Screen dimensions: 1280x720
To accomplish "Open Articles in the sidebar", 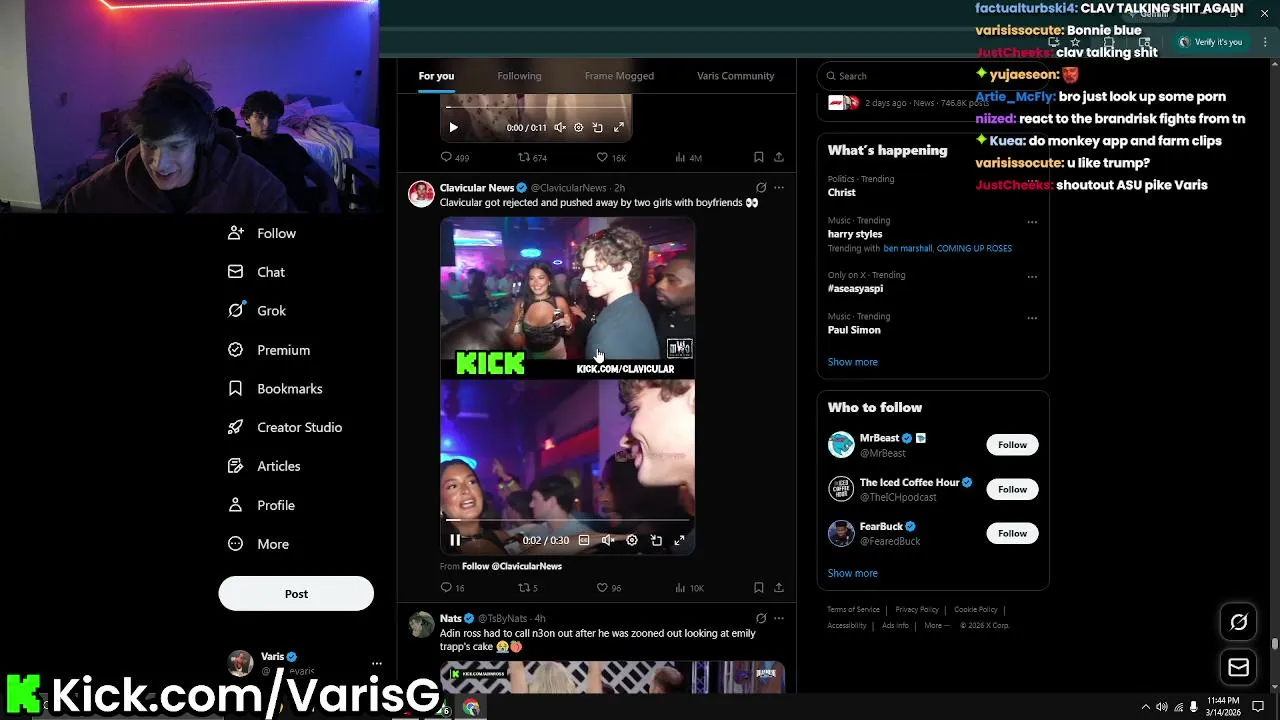I will point(264,466).
